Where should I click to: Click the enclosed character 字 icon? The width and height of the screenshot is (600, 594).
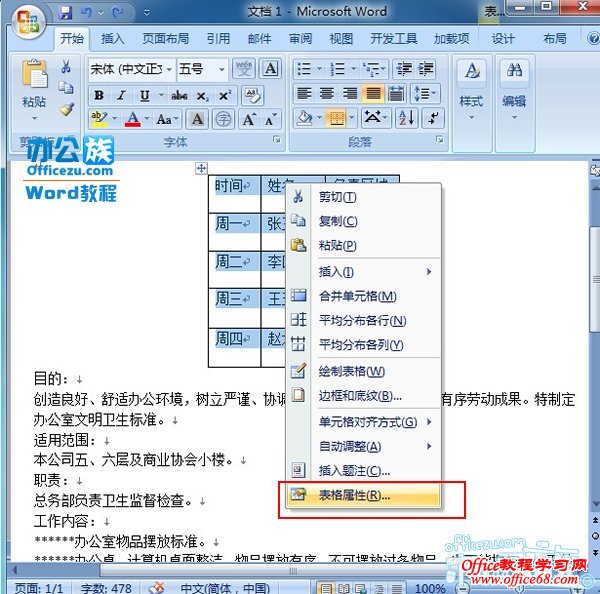[x=223, y=119]
